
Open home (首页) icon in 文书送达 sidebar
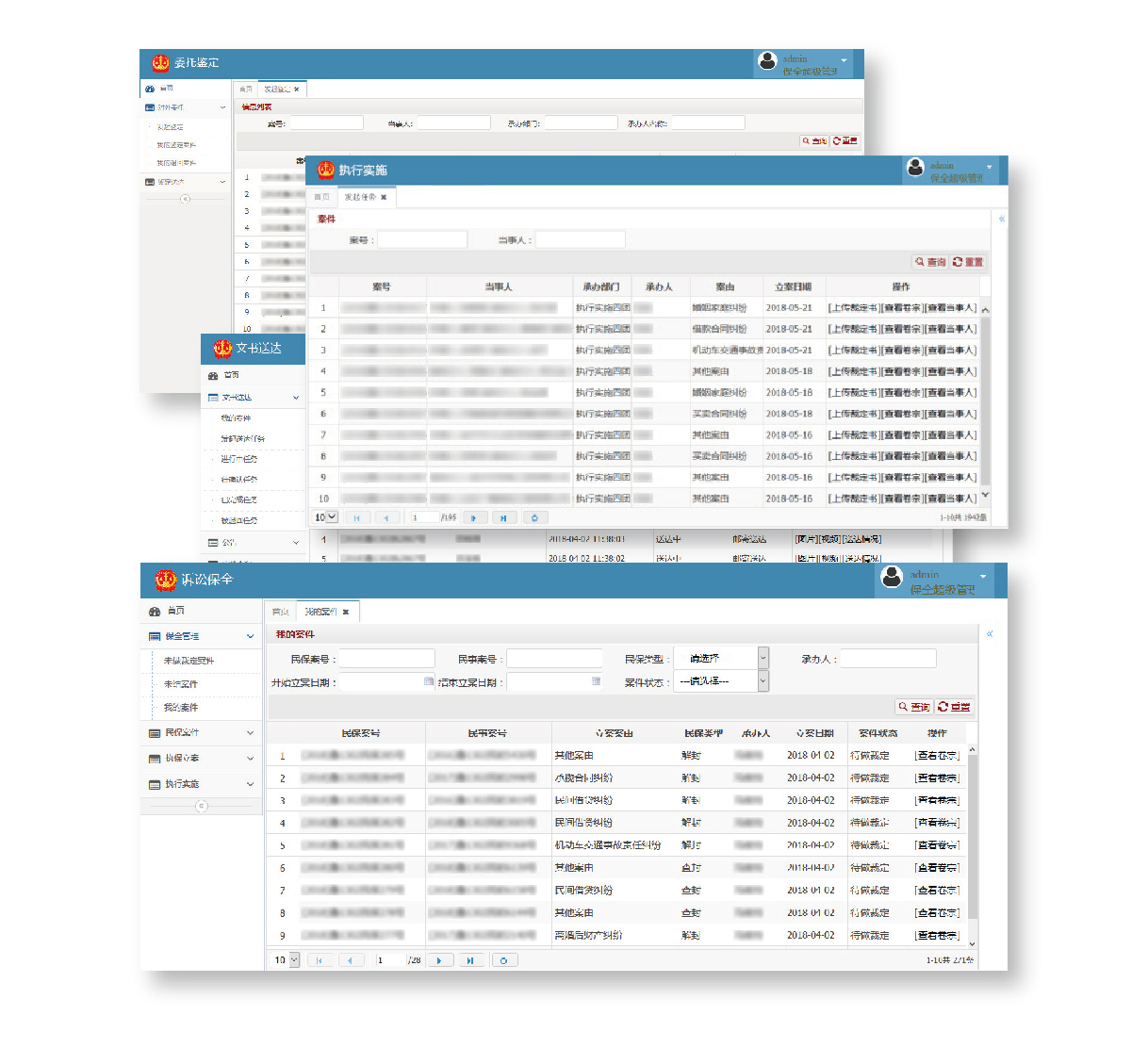tap(213, 375)
